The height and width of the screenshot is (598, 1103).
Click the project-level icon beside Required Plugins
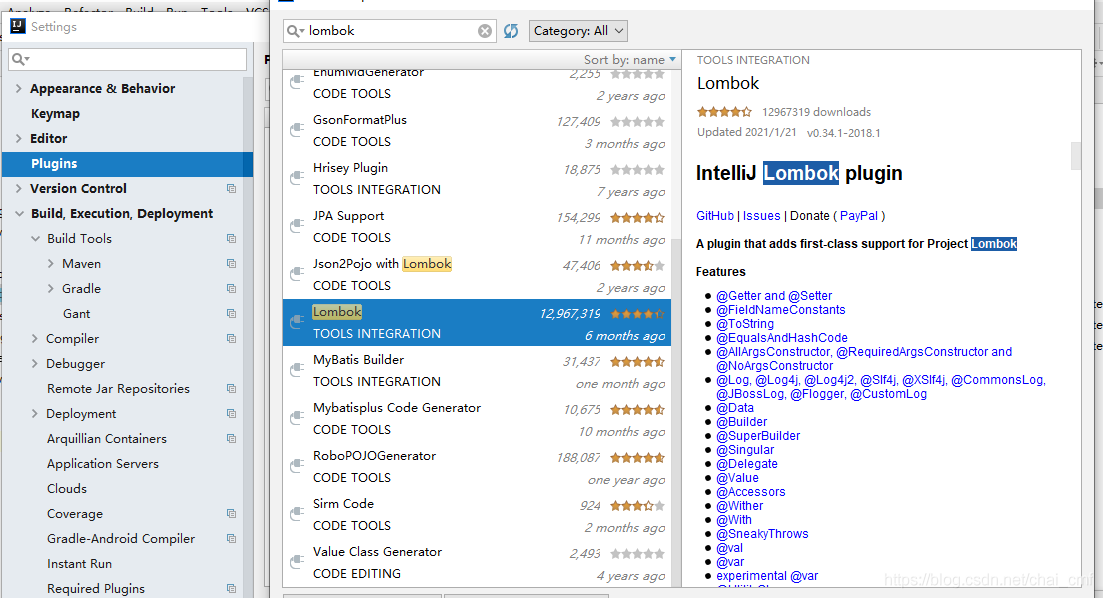pos(231,588)
